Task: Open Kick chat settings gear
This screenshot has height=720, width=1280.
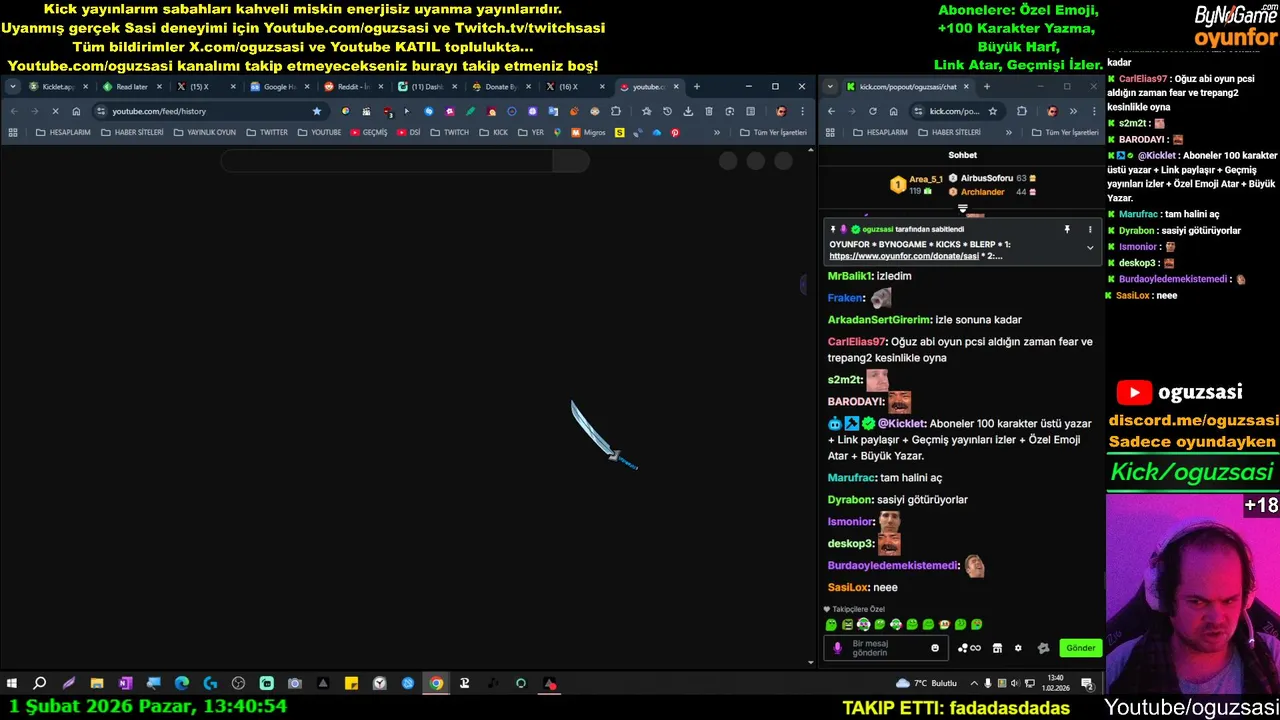Action: [x=1018, y=648]
